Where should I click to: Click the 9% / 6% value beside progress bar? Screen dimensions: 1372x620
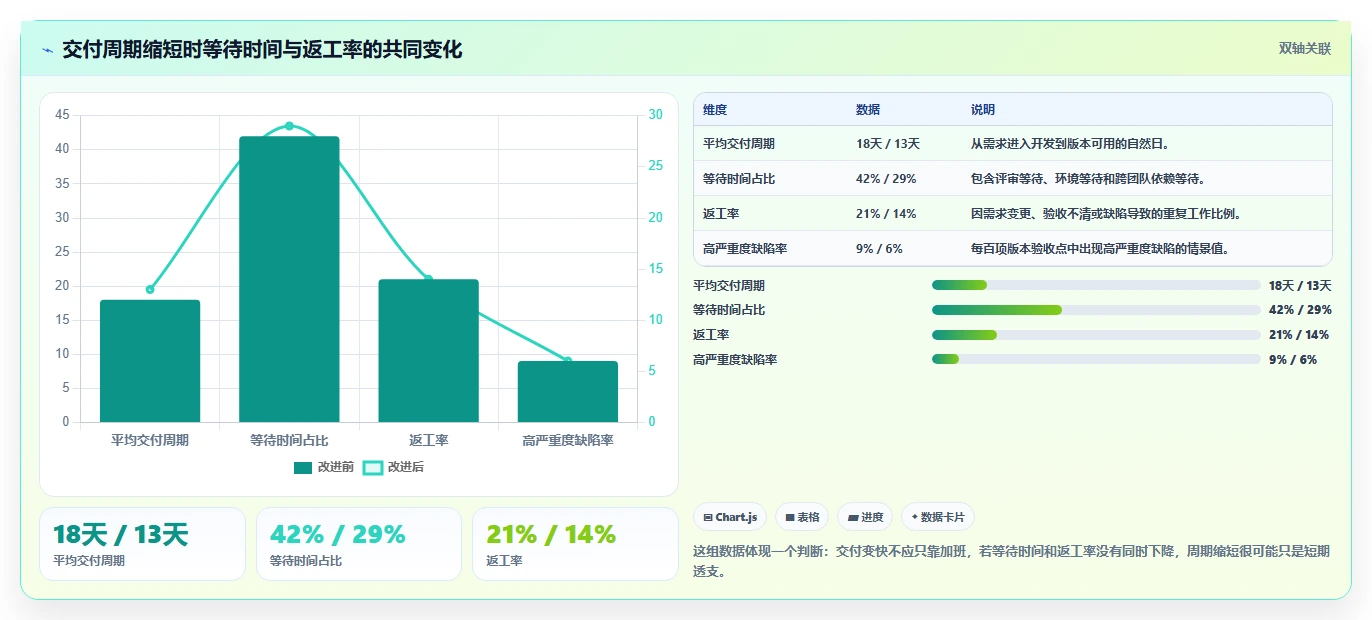coord(1293,359)
